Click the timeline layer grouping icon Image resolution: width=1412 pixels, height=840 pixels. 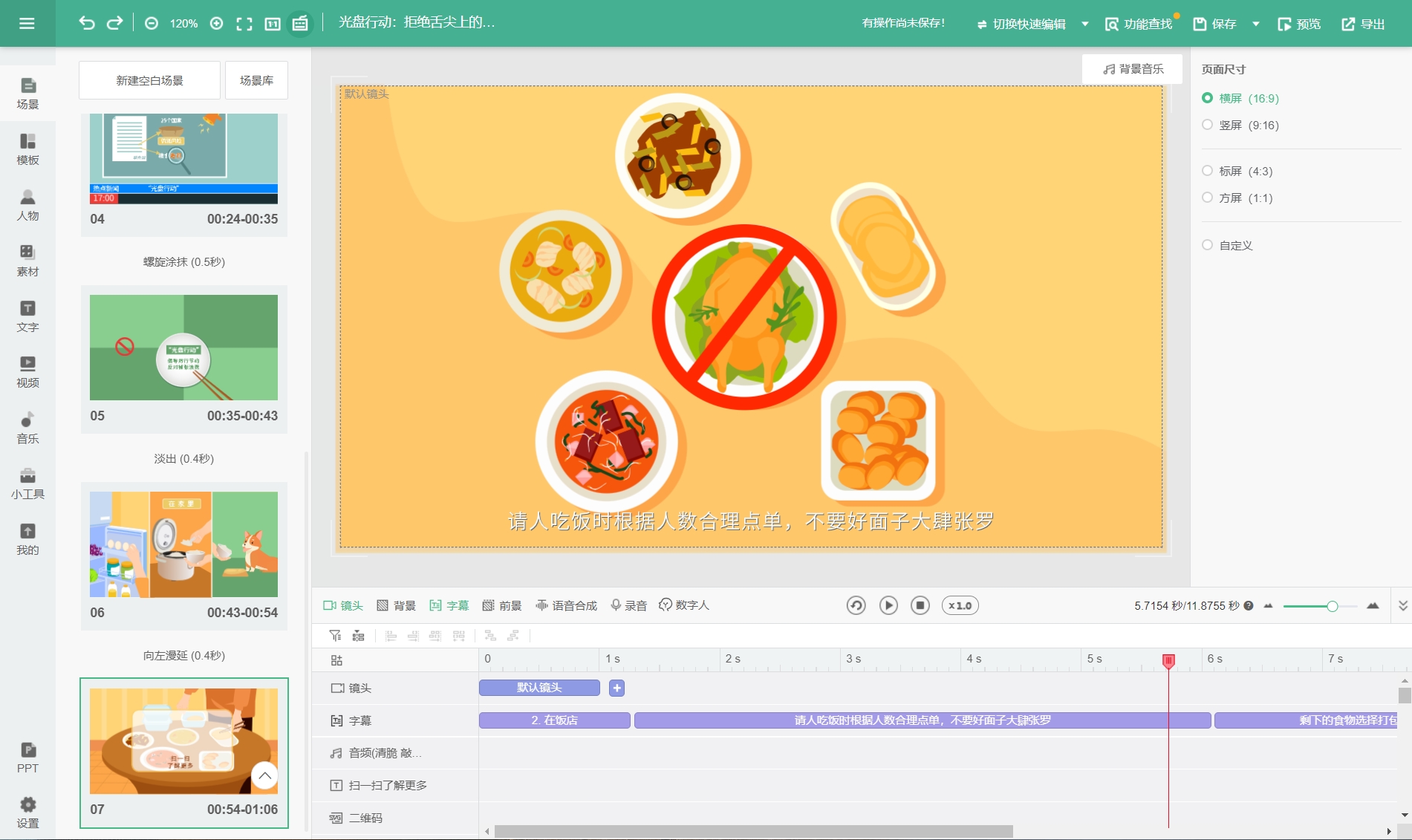click(x=358, y=636)
